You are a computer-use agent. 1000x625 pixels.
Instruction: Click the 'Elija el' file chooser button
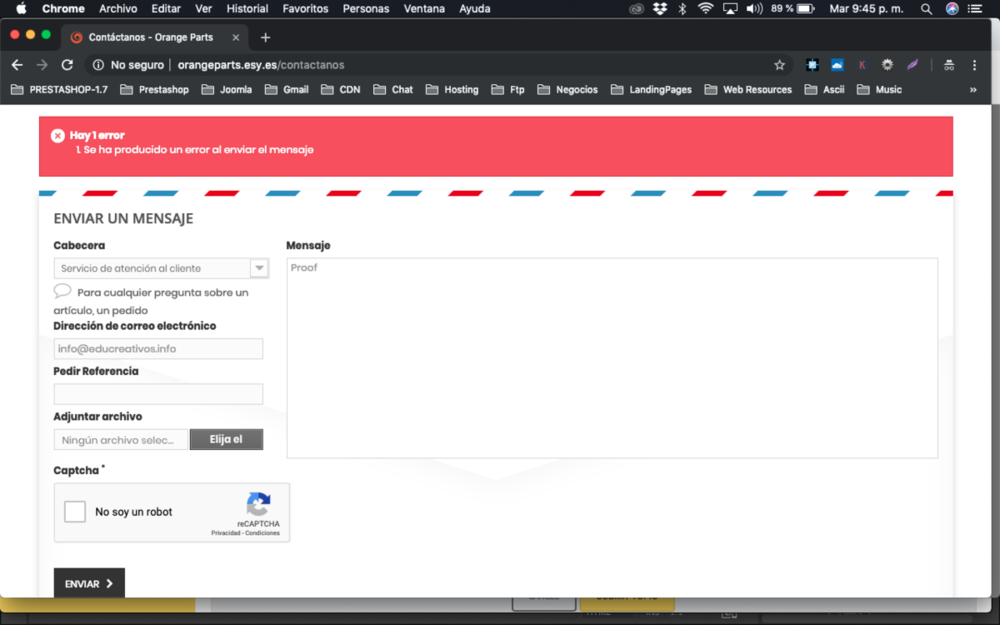(x=226, y=439)
